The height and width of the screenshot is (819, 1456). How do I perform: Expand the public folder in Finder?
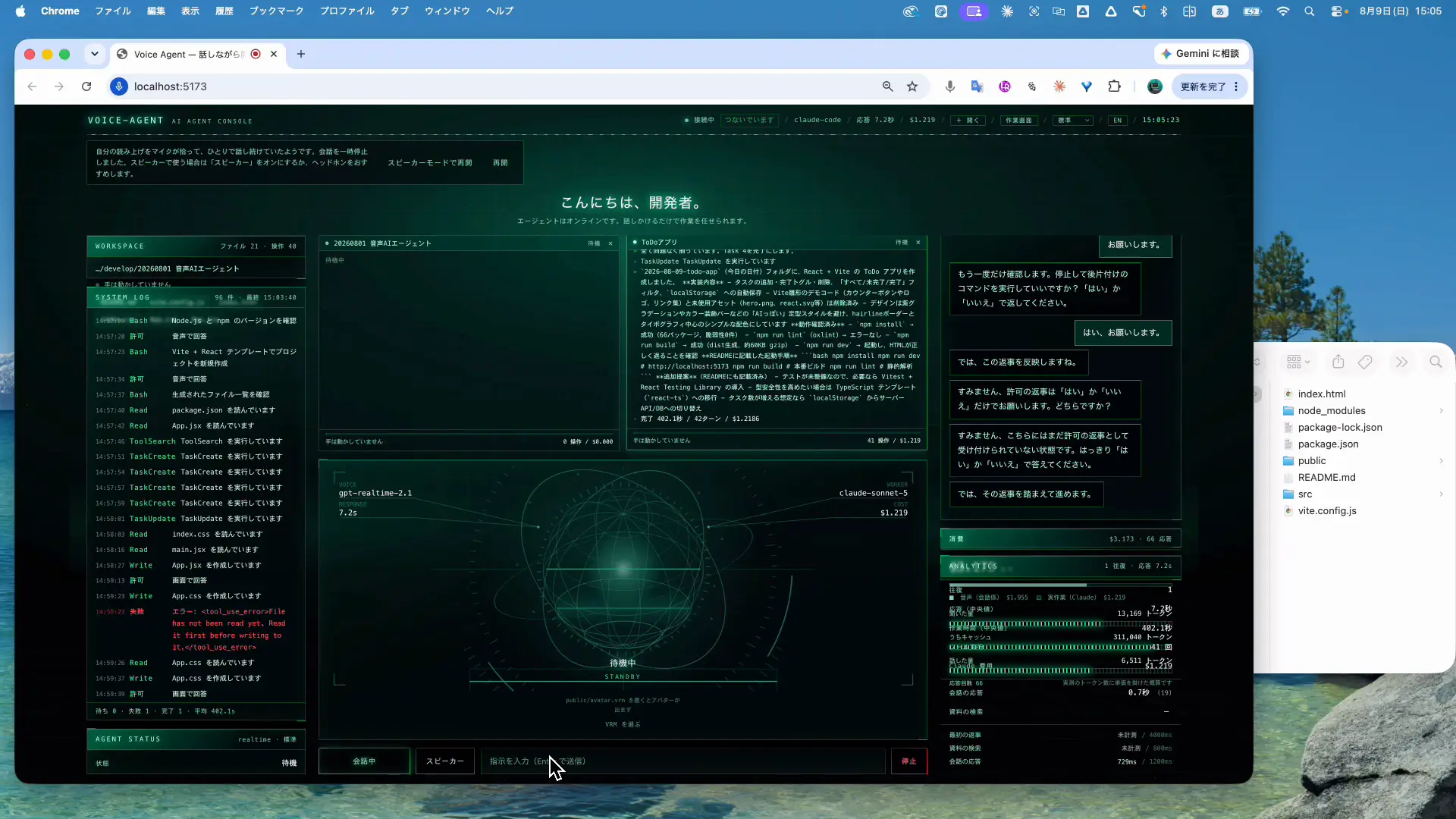point(1441,461)
